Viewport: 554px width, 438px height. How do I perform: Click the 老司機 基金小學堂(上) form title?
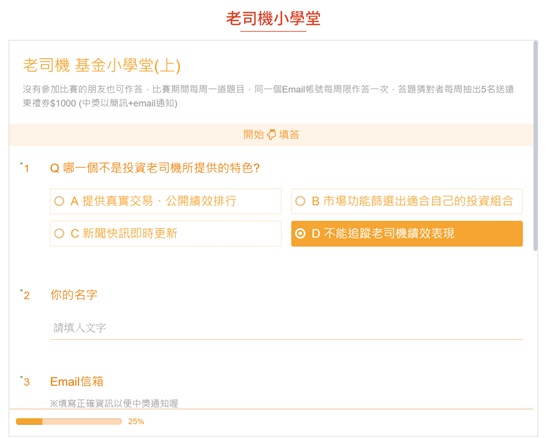click(x=102, y=65)
